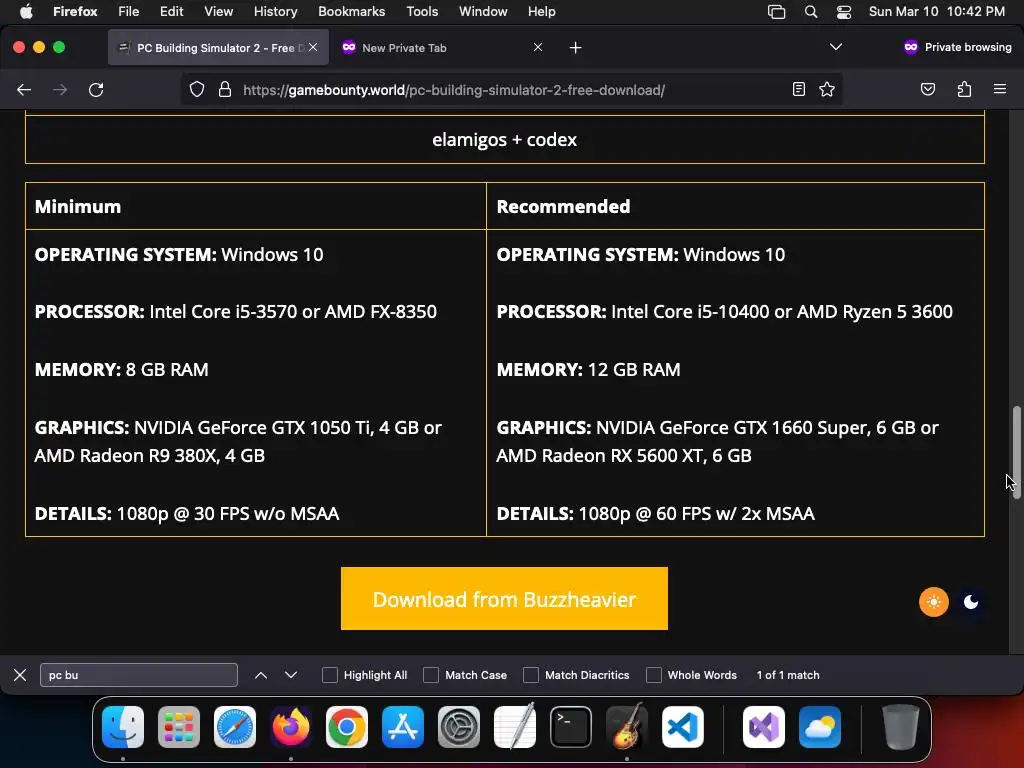Viewport: 1024px width, 768px height.
Task: Click 'MEMORY: 12 GB RAM' text
Action: pyautogui.click(x=588, y=369)
